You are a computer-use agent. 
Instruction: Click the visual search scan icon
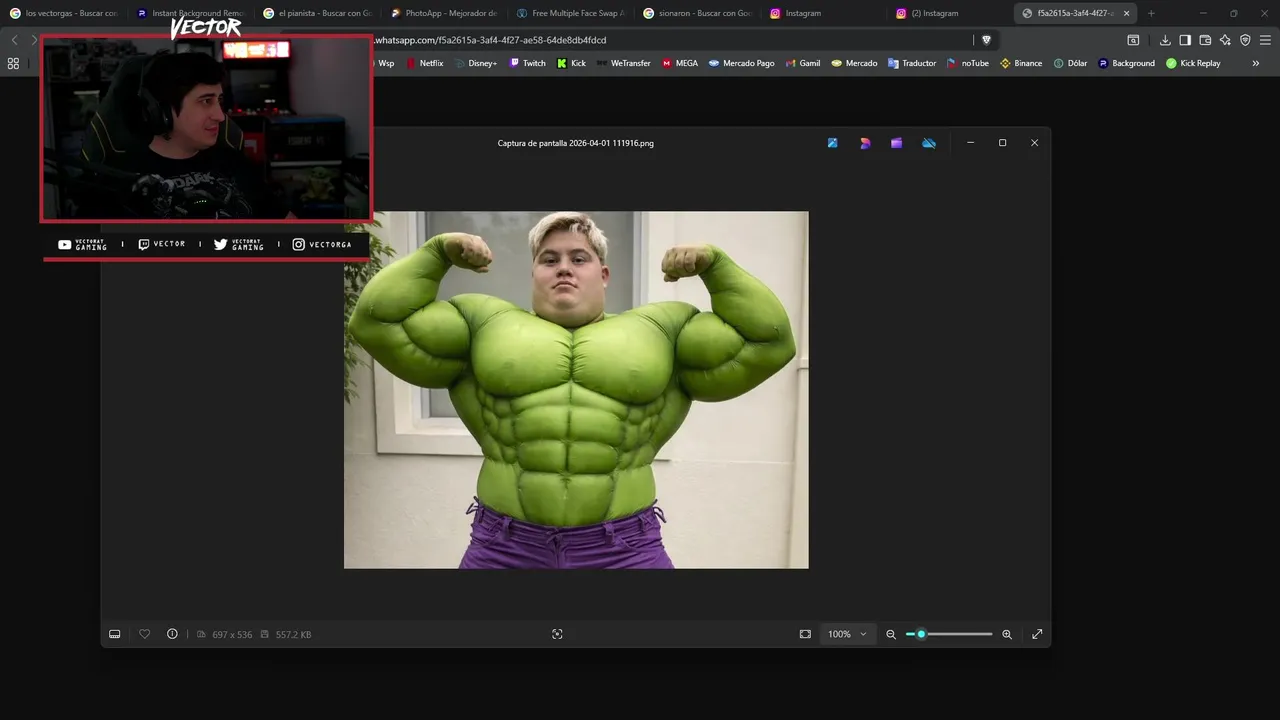(x=557, y=634)
